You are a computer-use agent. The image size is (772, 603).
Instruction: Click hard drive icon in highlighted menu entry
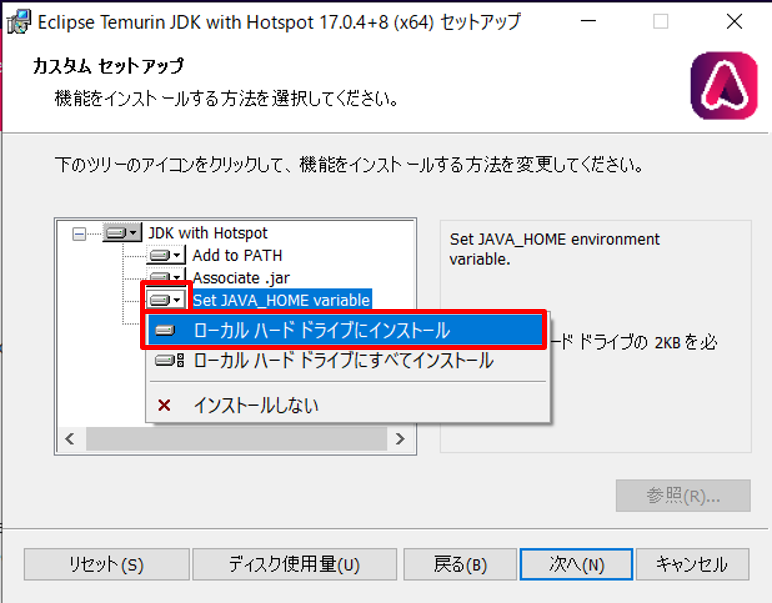165,330
